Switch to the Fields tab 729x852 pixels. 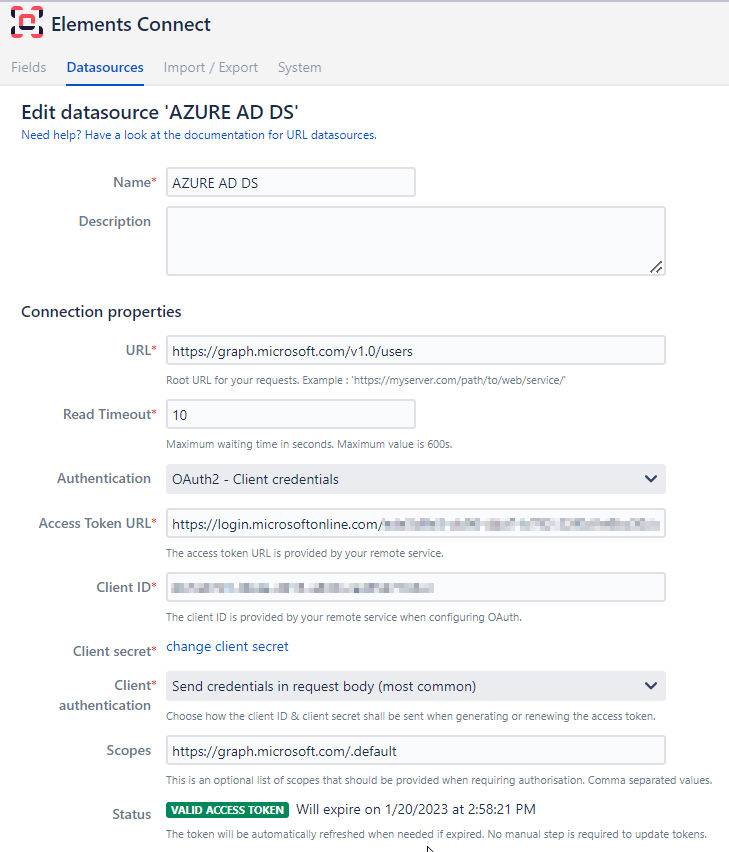click(x=28, y=68)
